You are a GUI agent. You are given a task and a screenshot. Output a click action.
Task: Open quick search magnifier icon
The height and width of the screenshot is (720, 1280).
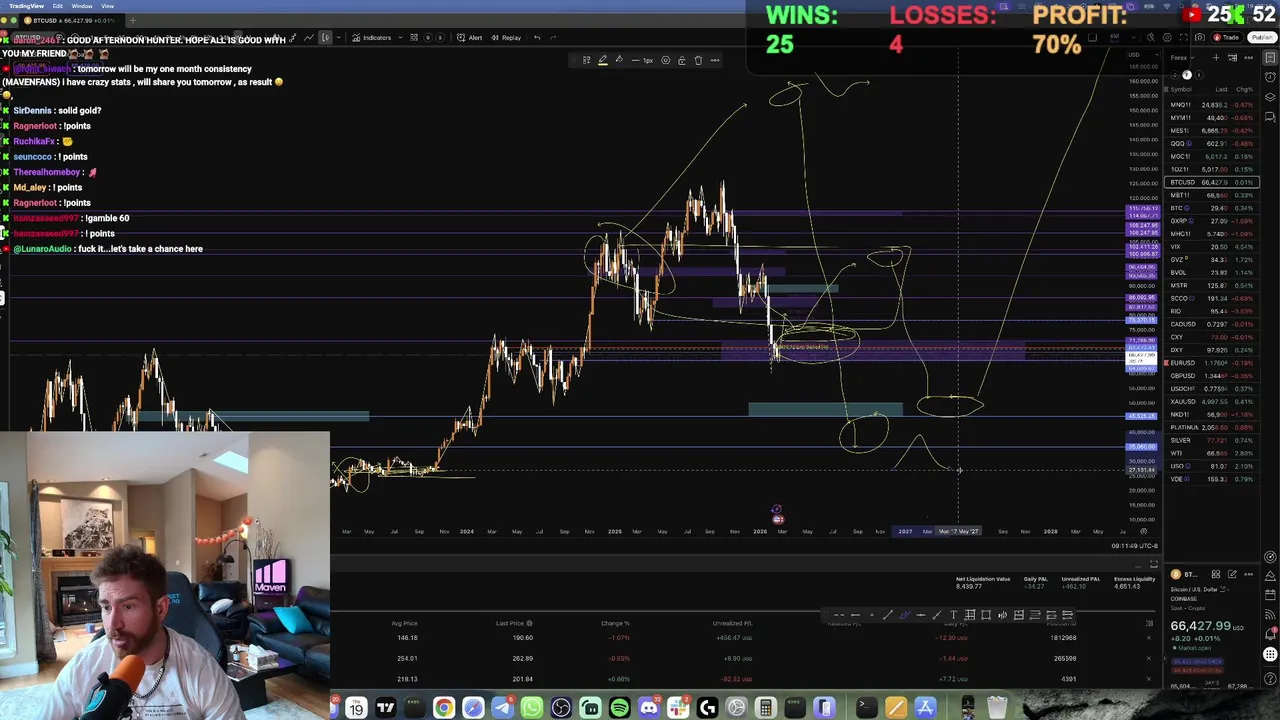click(x=1151, y=37)
